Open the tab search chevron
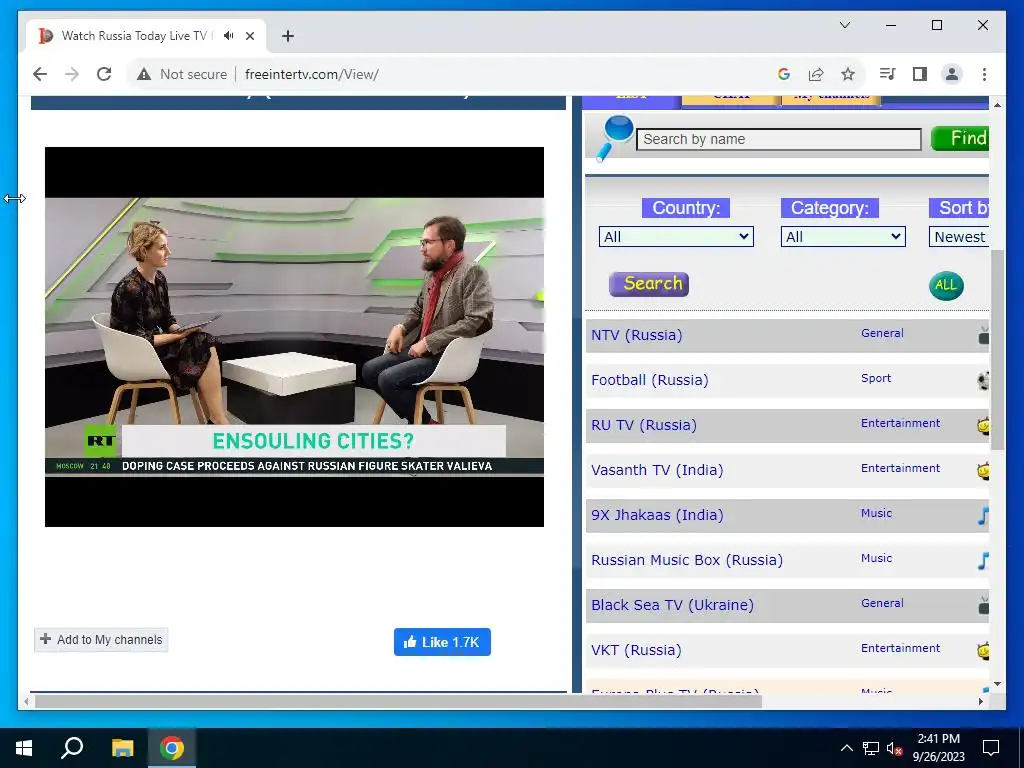 (844, 25)
